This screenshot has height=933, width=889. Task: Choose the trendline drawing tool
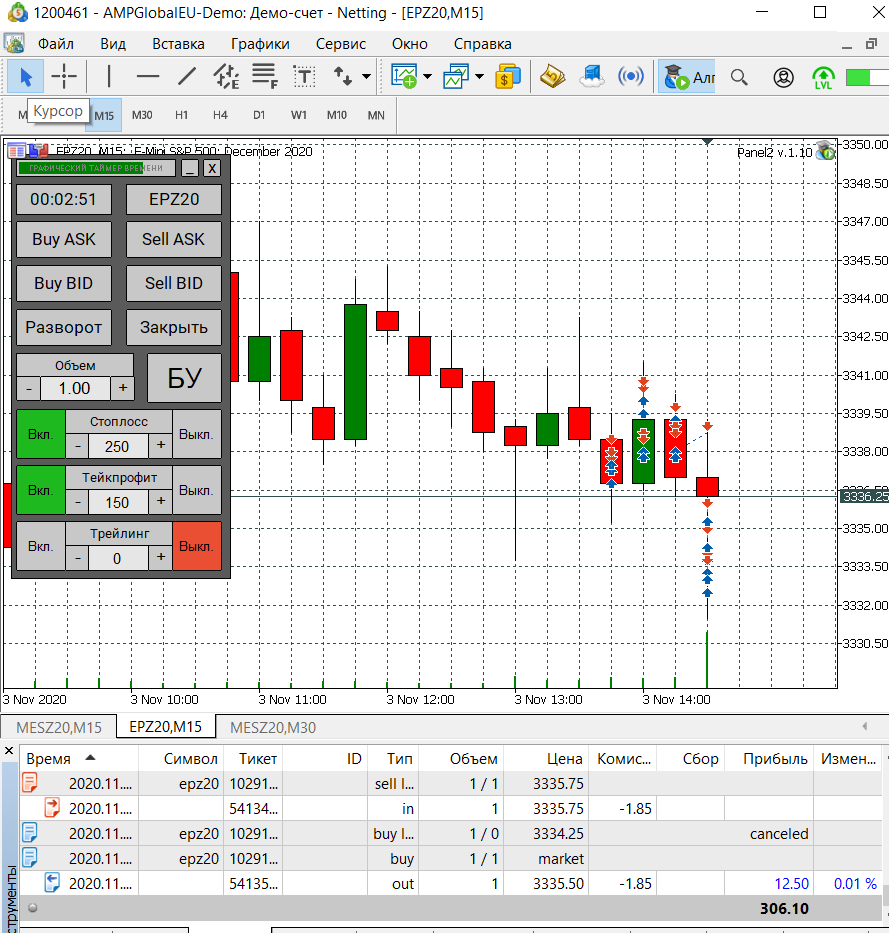(187, 77)
